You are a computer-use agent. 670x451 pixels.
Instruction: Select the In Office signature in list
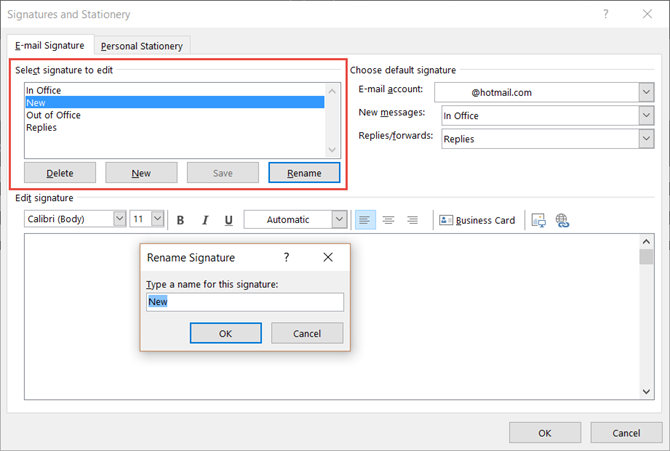pos(175,90)
